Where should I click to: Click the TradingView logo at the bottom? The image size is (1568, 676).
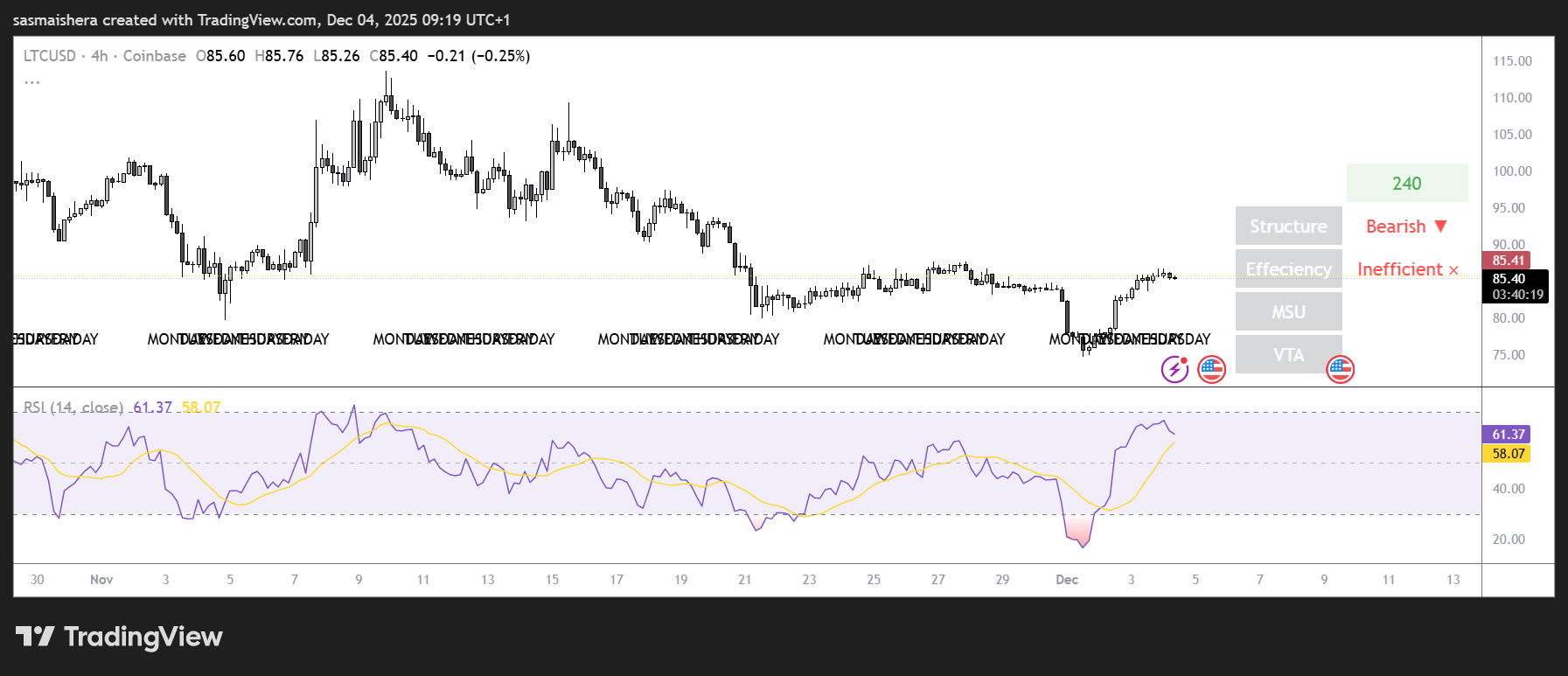coord(119,637)
